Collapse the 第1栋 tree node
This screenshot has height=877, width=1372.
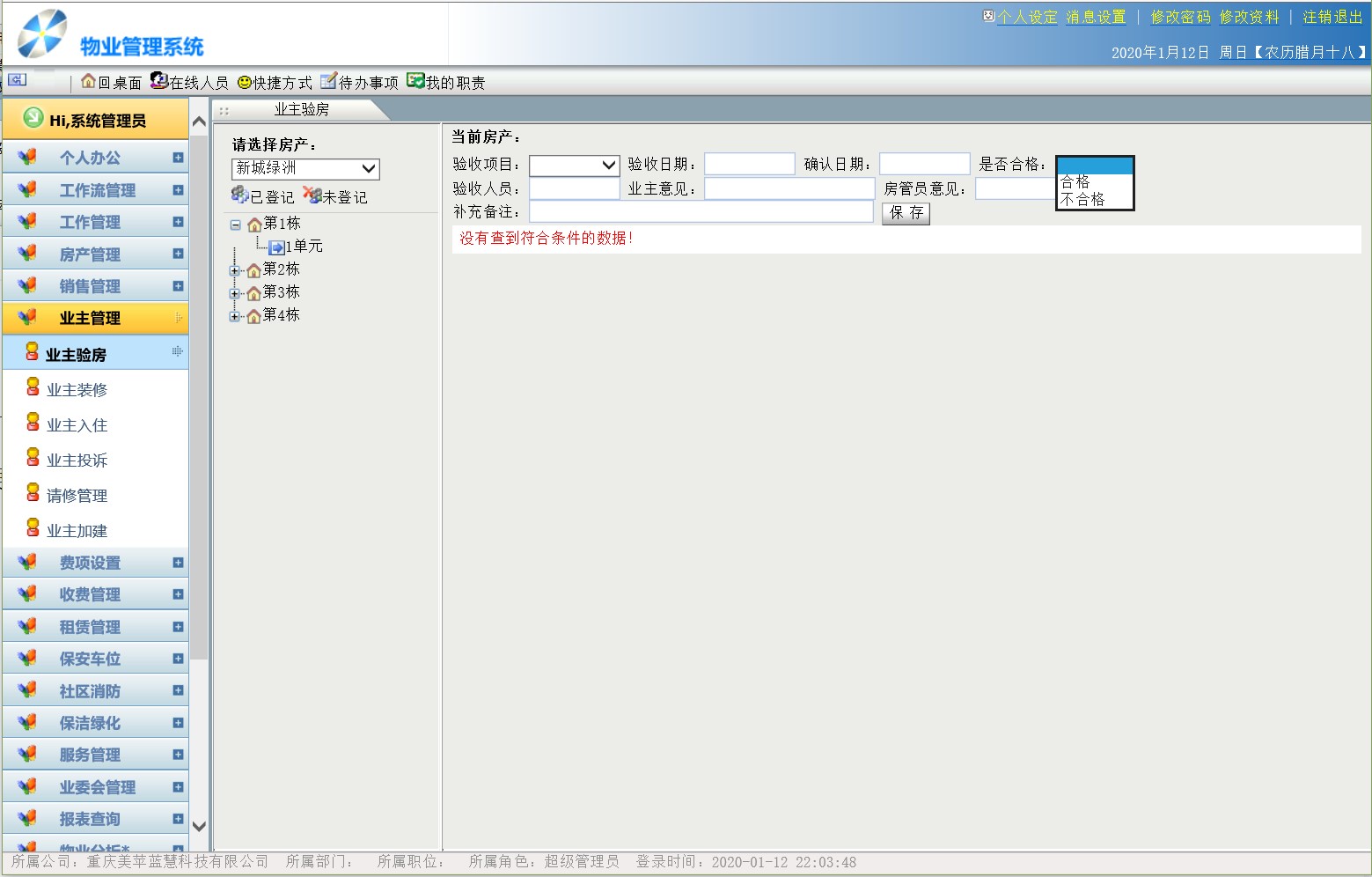coord(235,225)
